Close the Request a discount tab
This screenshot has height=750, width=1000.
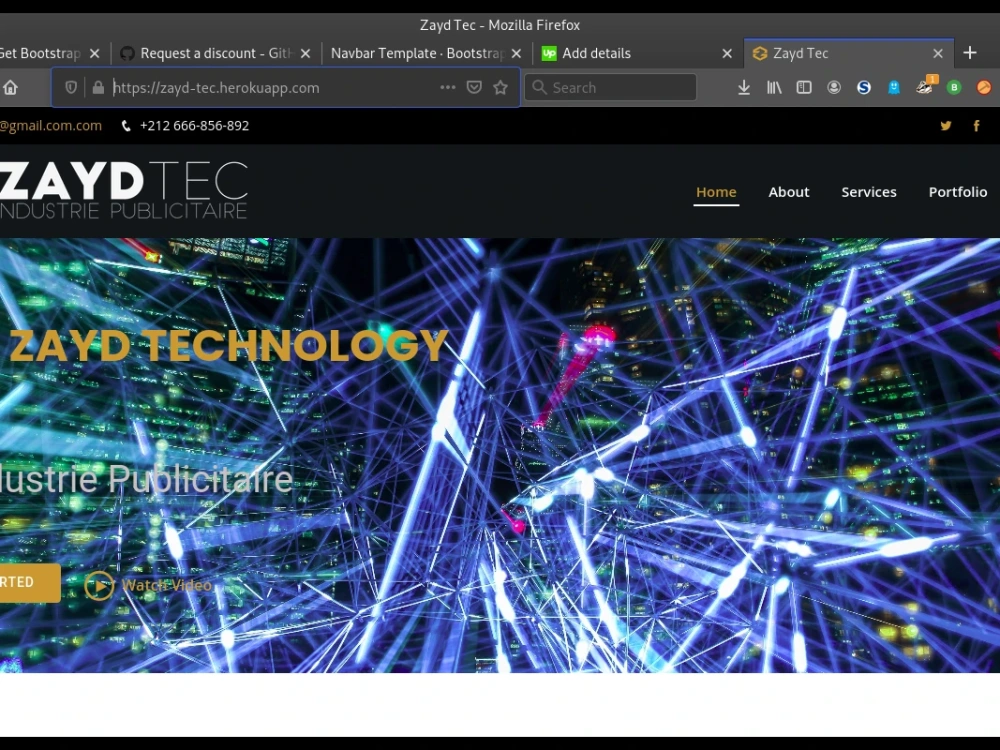click(x=305, y=54)
